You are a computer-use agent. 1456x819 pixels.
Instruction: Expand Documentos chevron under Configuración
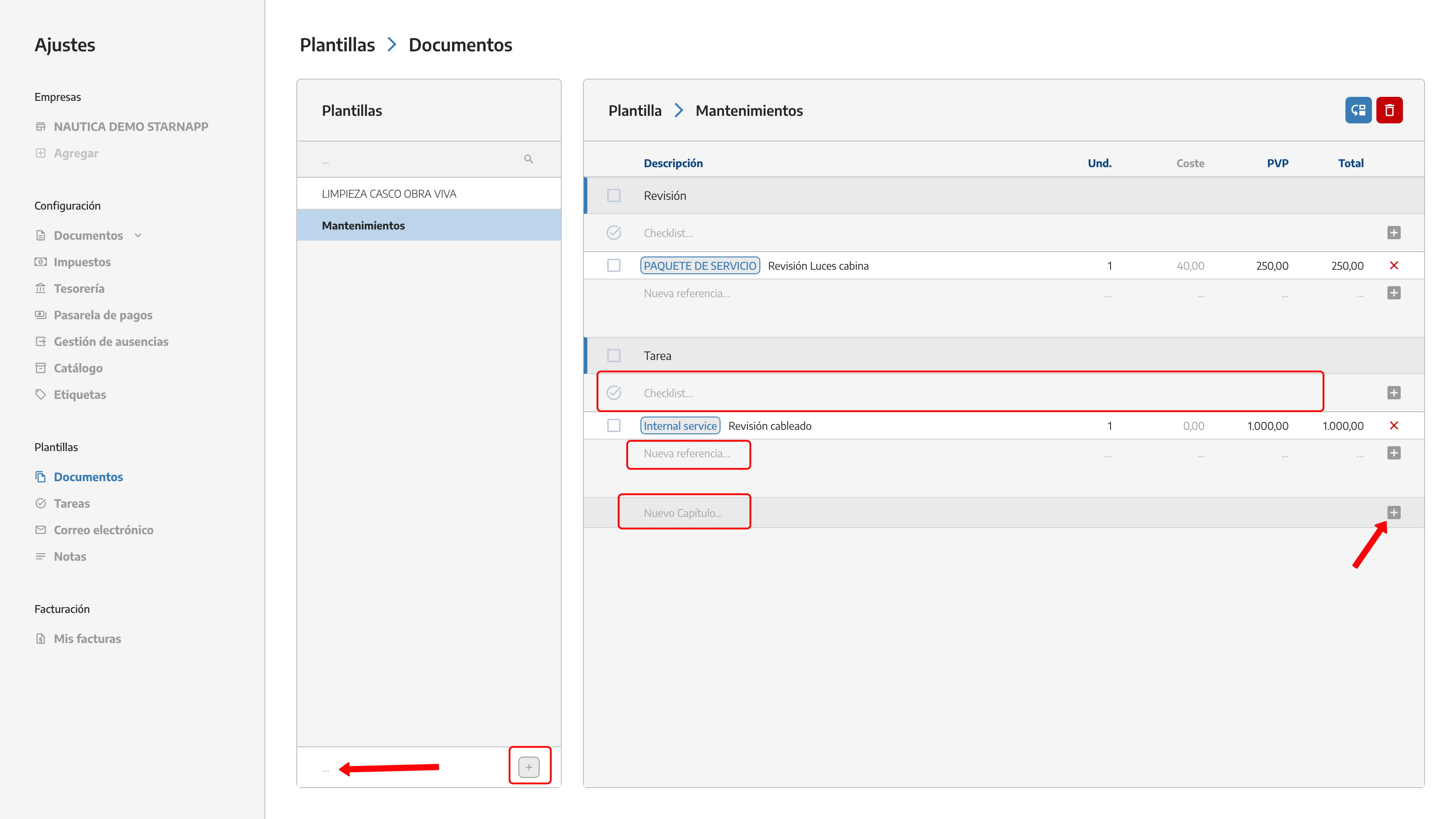(138, 236)
